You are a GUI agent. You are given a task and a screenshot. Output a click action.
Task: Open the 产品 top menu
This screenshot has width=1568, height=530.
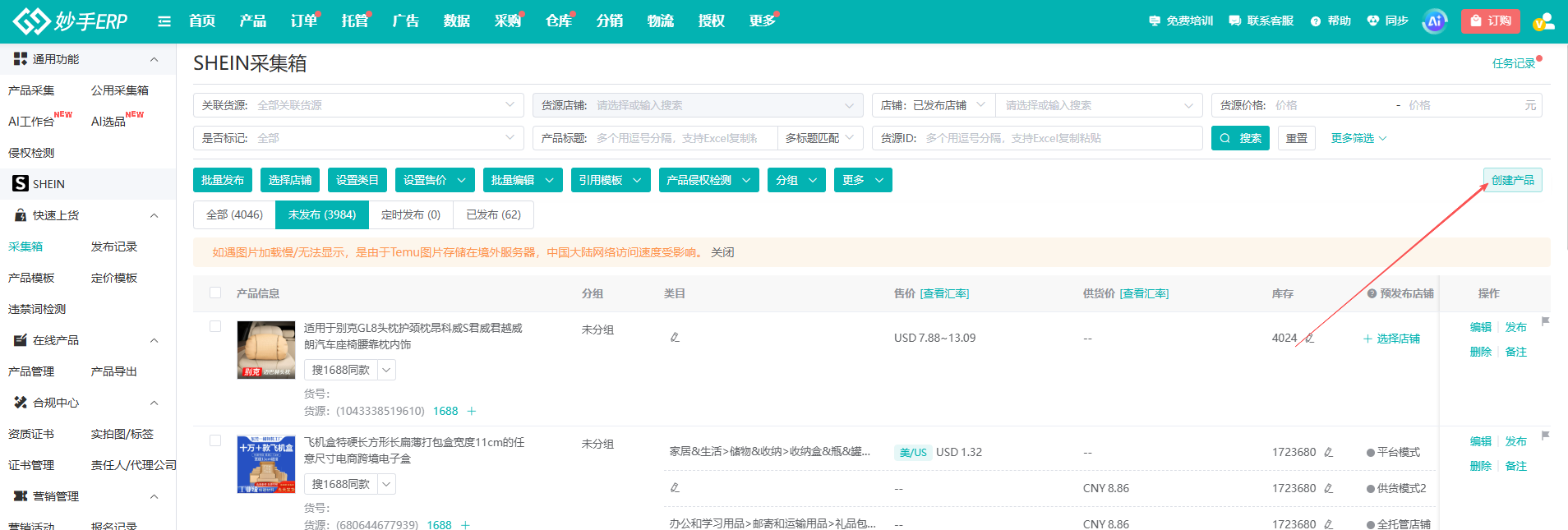click(x=253, y=21)
